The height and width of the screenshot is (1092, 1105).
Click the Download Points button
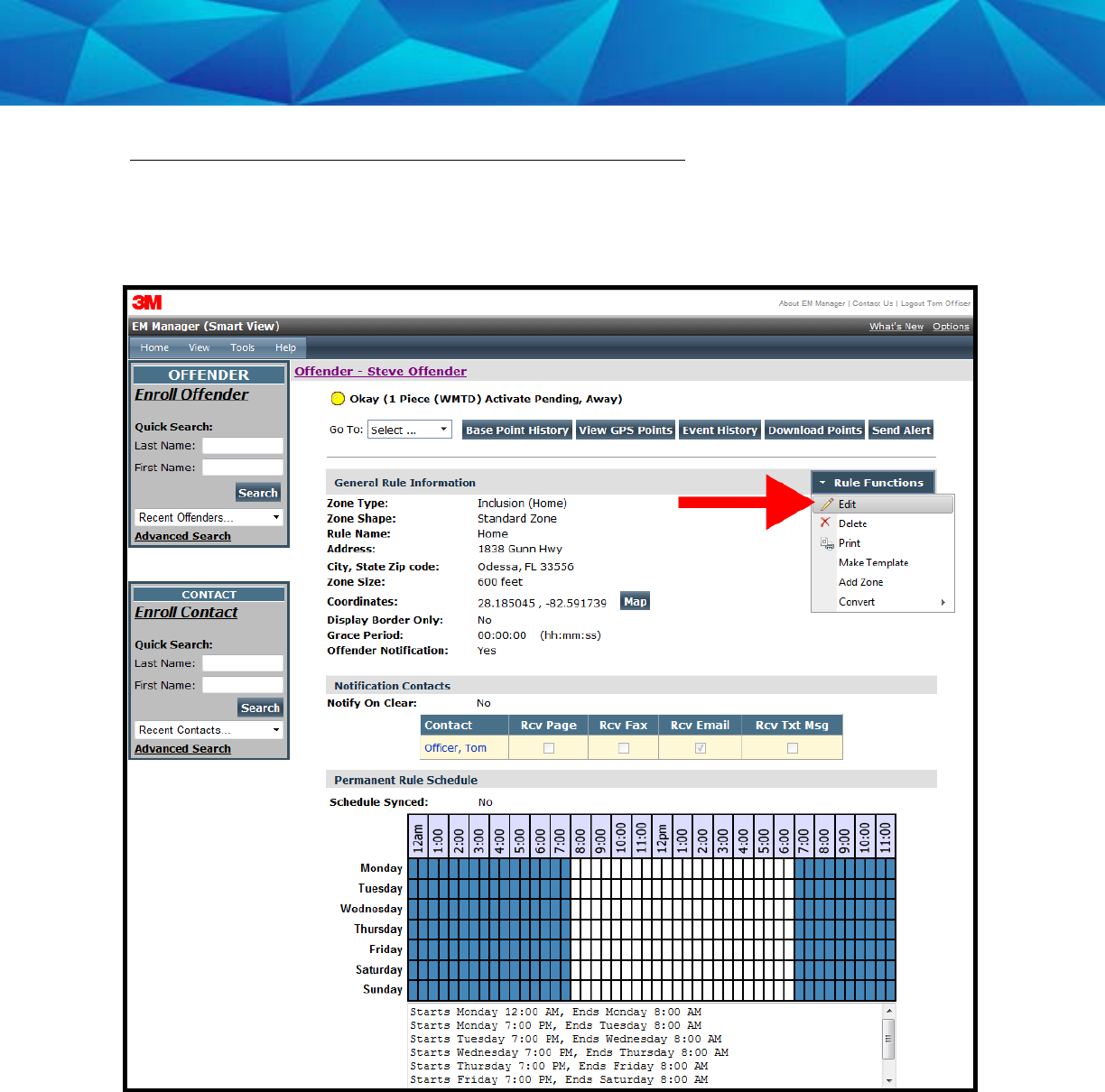coord(815,430)
